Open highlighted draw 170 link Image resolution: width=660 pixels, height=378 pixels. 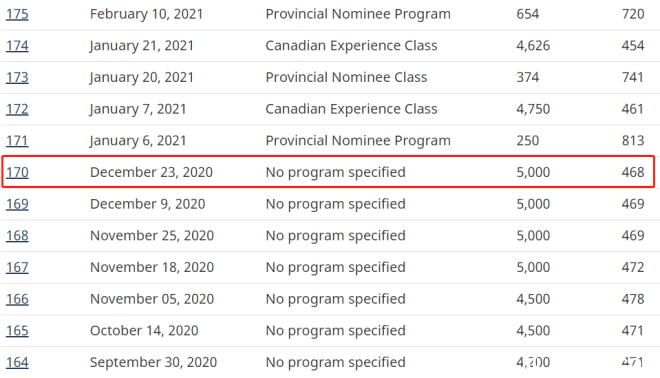tap(17, 172)
